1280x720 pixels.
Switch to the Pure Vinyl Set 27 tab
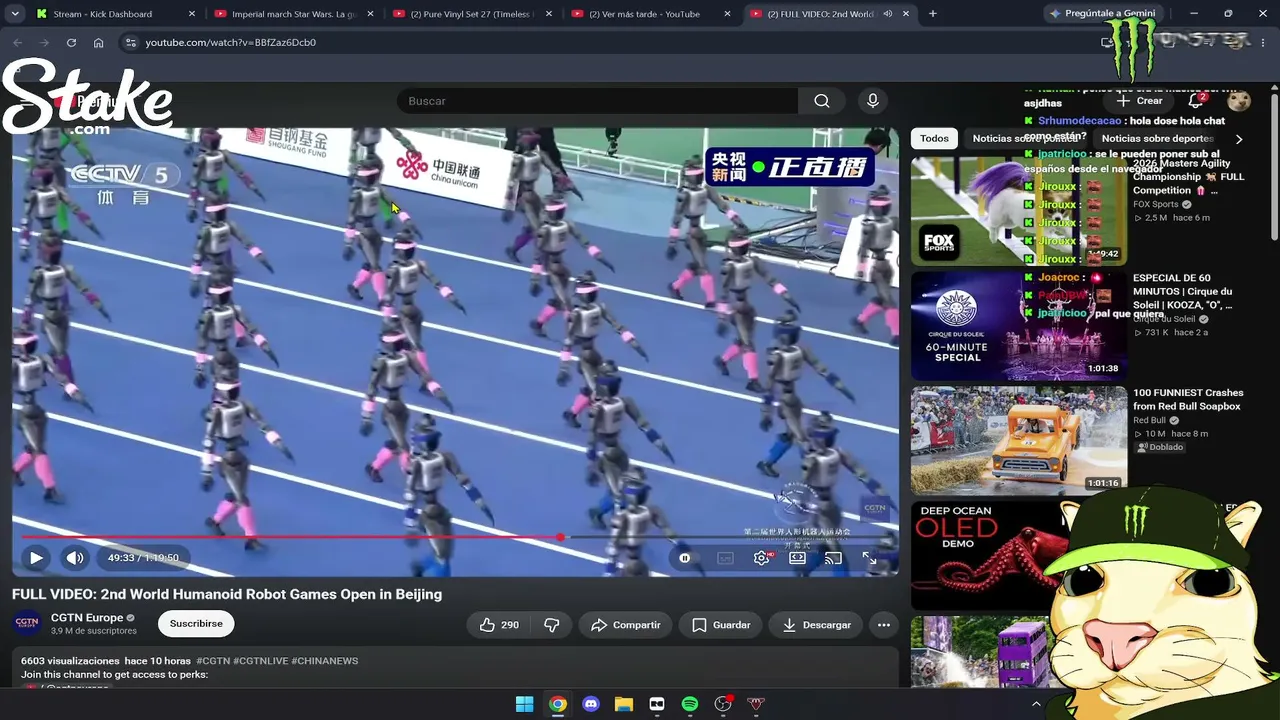pos(473,14)
